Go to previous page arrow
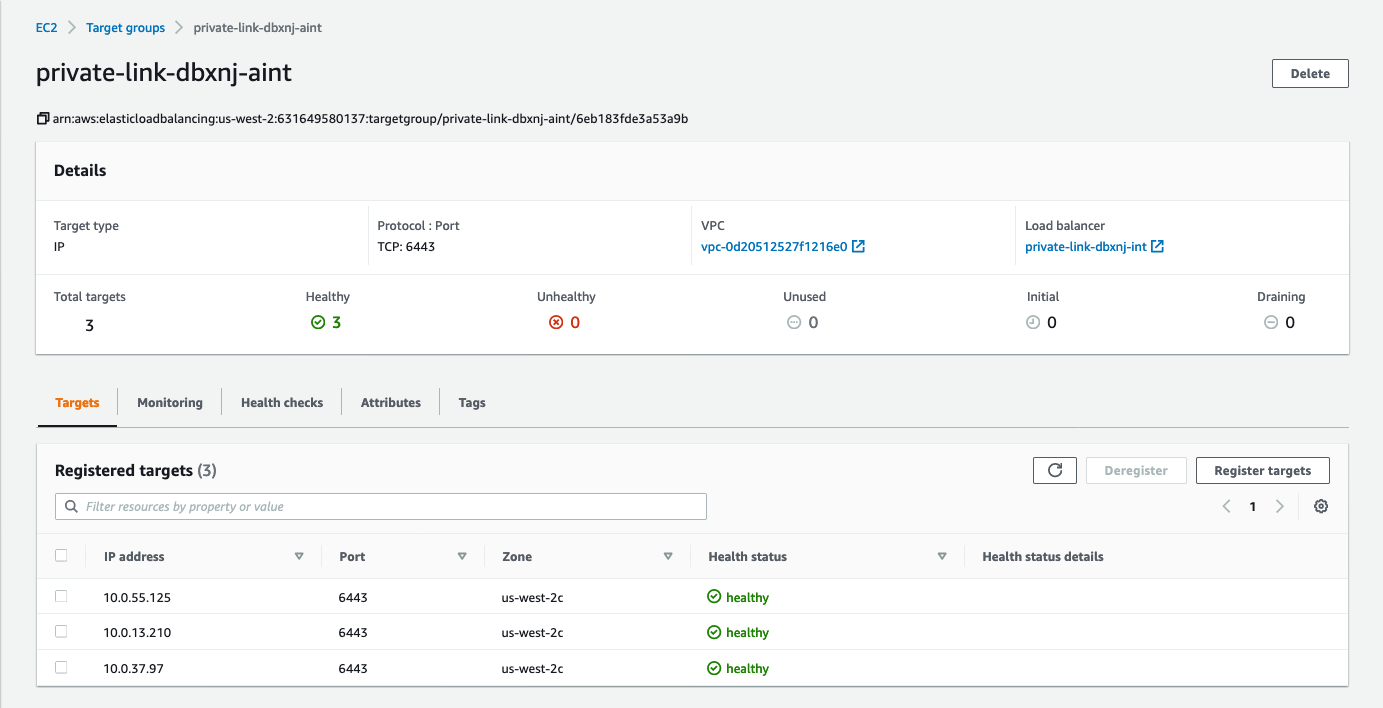This screenshot has width=1383, height=708. click(1226, 507)
